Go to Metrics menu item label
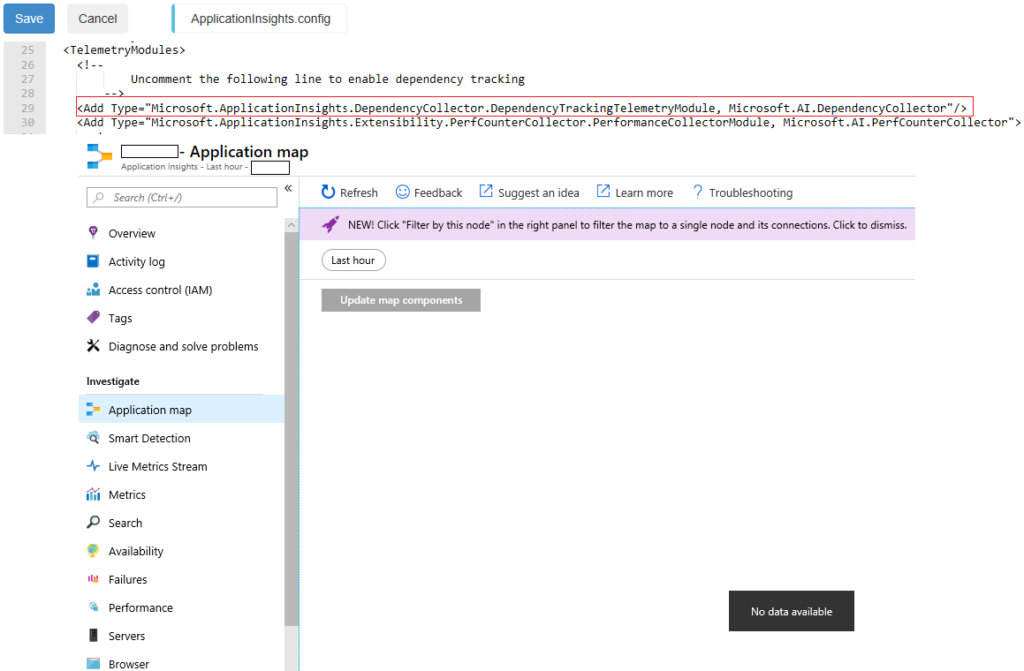The width and height of the screenshot is (1024, 671). pos(127,495)
